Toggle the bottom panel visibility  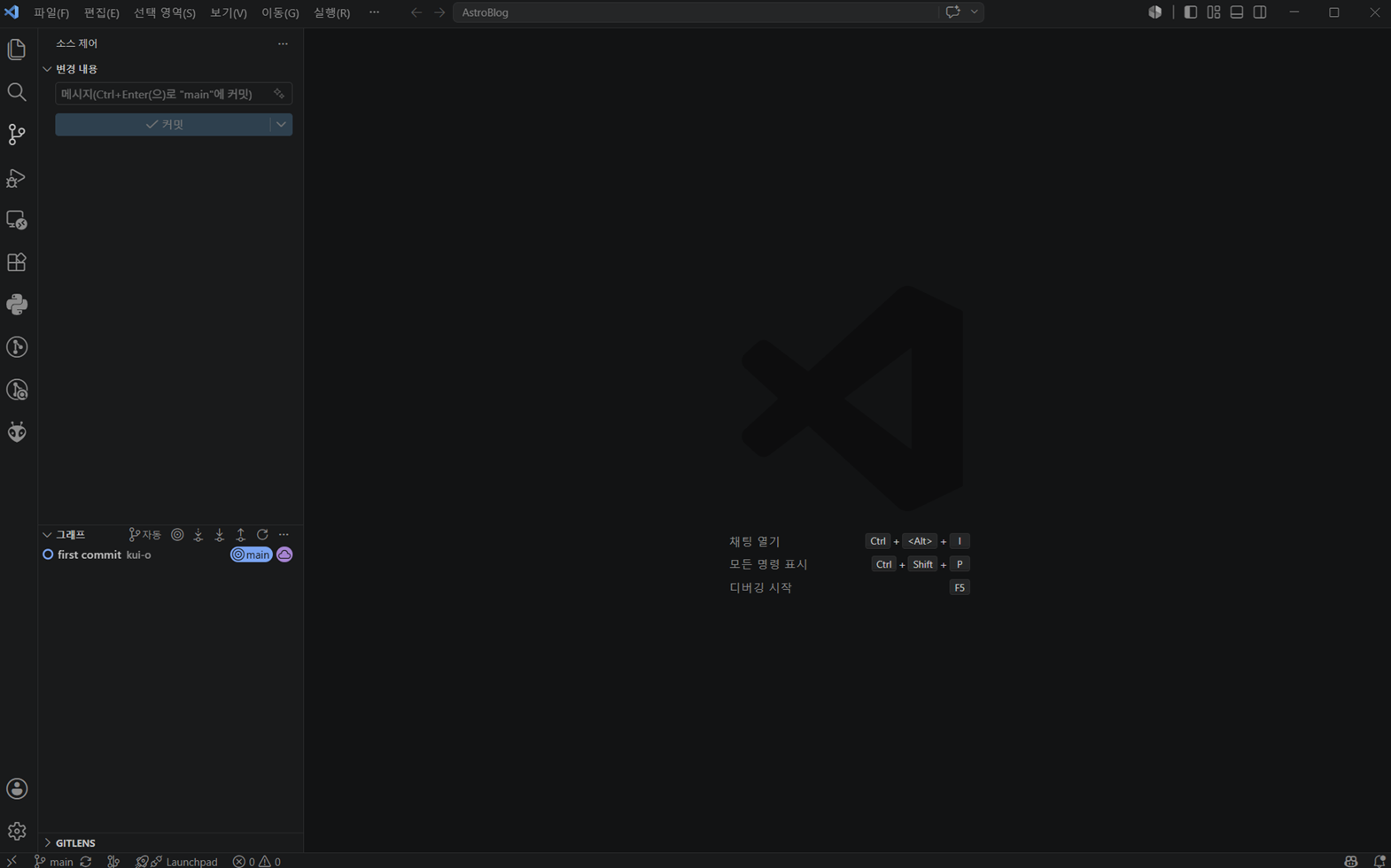(x=1237, y=12)
